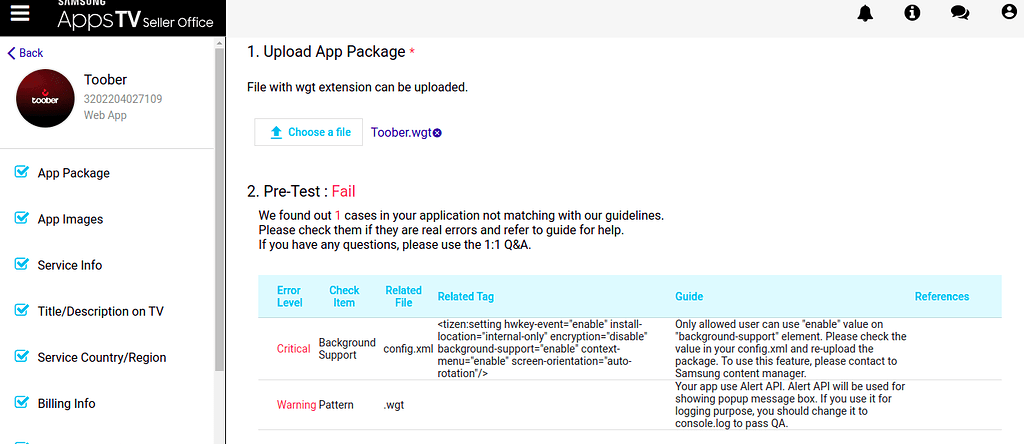Screen dimensions: 1024x444
Task: Open notifications bell
Action: (x=865, y=13)
